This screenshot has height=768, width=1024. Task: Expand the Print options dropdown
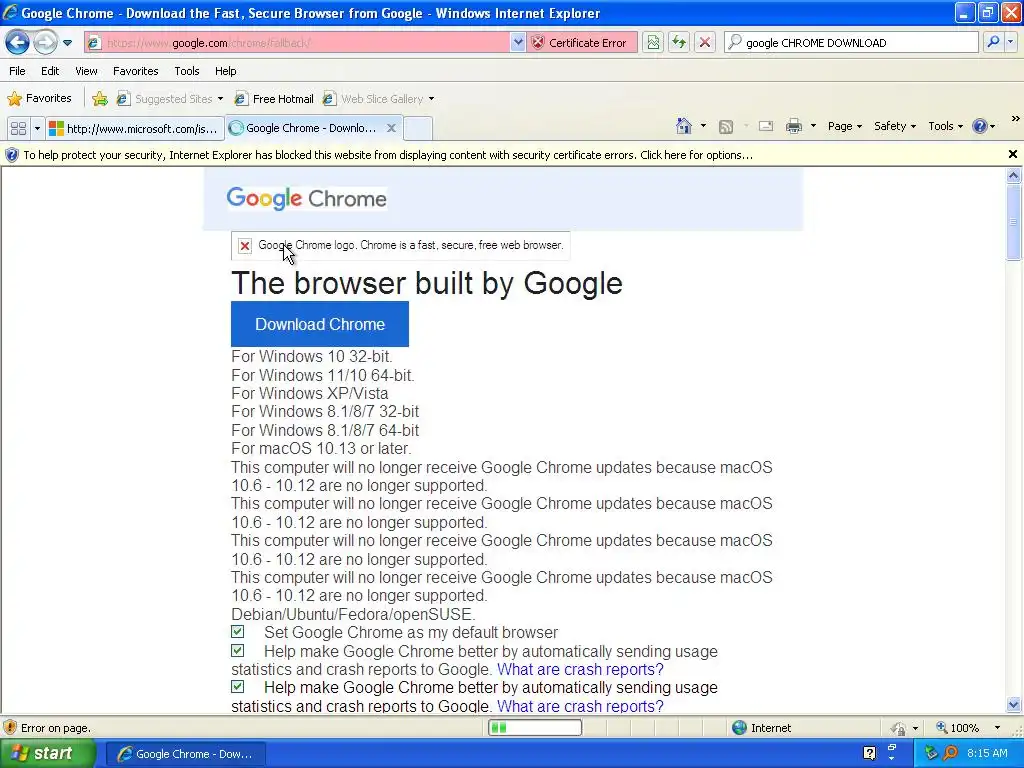click(x=813, y=126)
